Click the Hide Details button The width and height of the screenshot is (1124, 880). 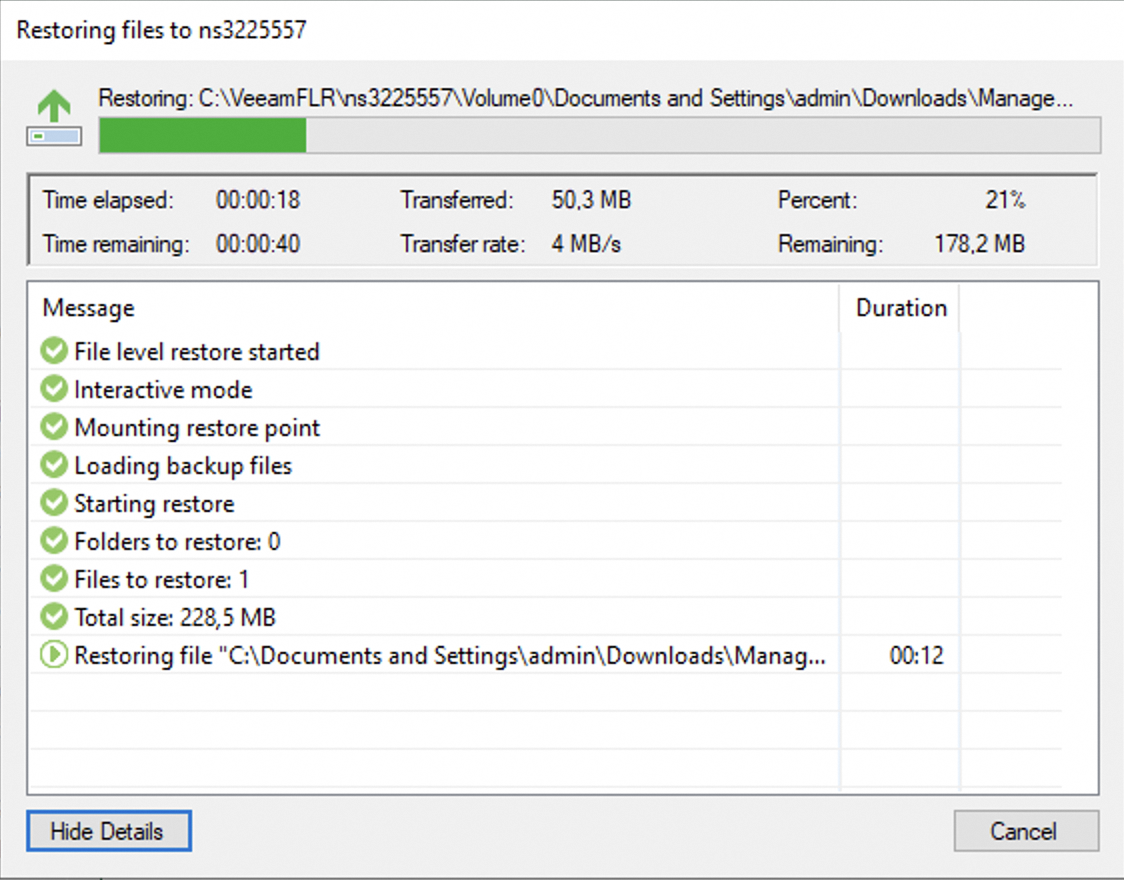click(x=108, y=831)
